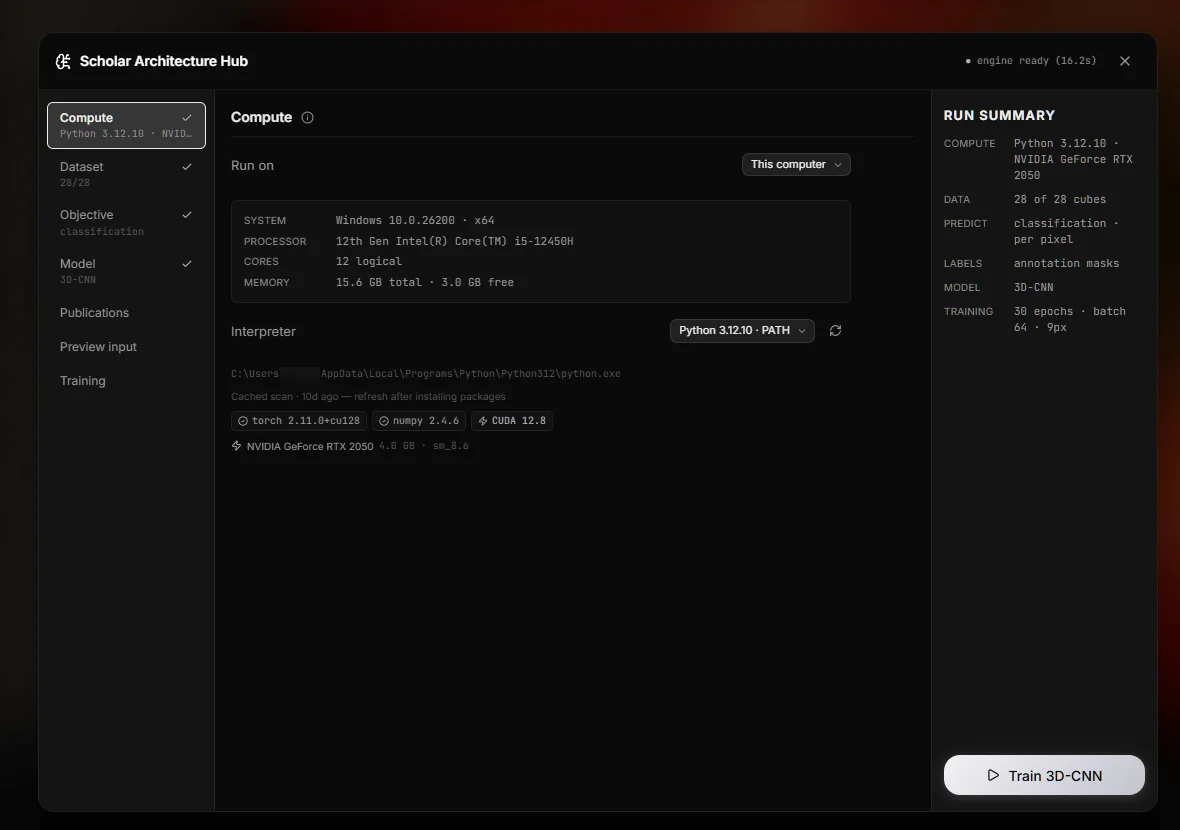
Task: Click the lightning icon beside NVIDIA GeForce RTX 2050
Action: (236, 445)
